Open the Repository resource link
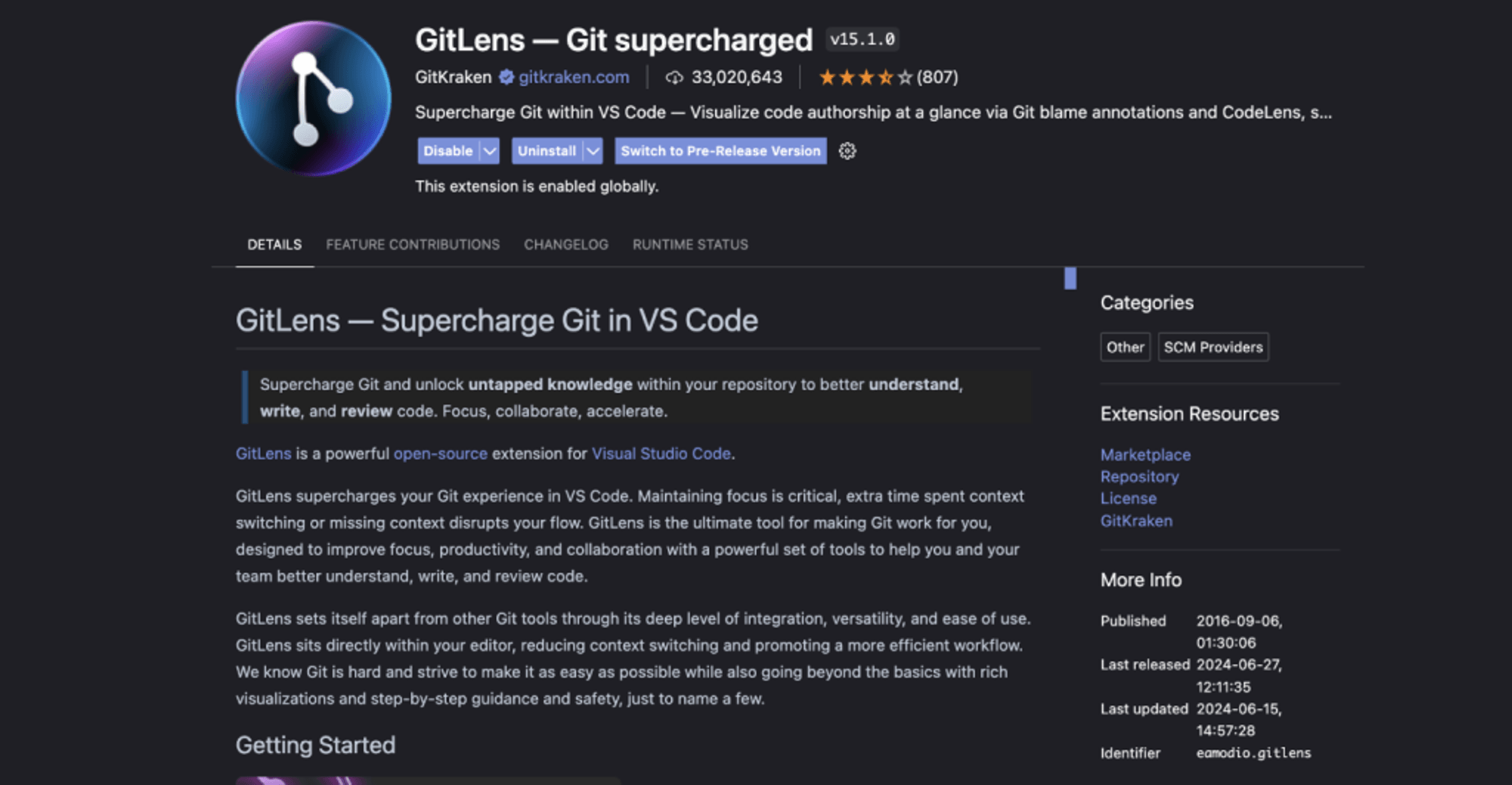 [x=1139, y=477]
